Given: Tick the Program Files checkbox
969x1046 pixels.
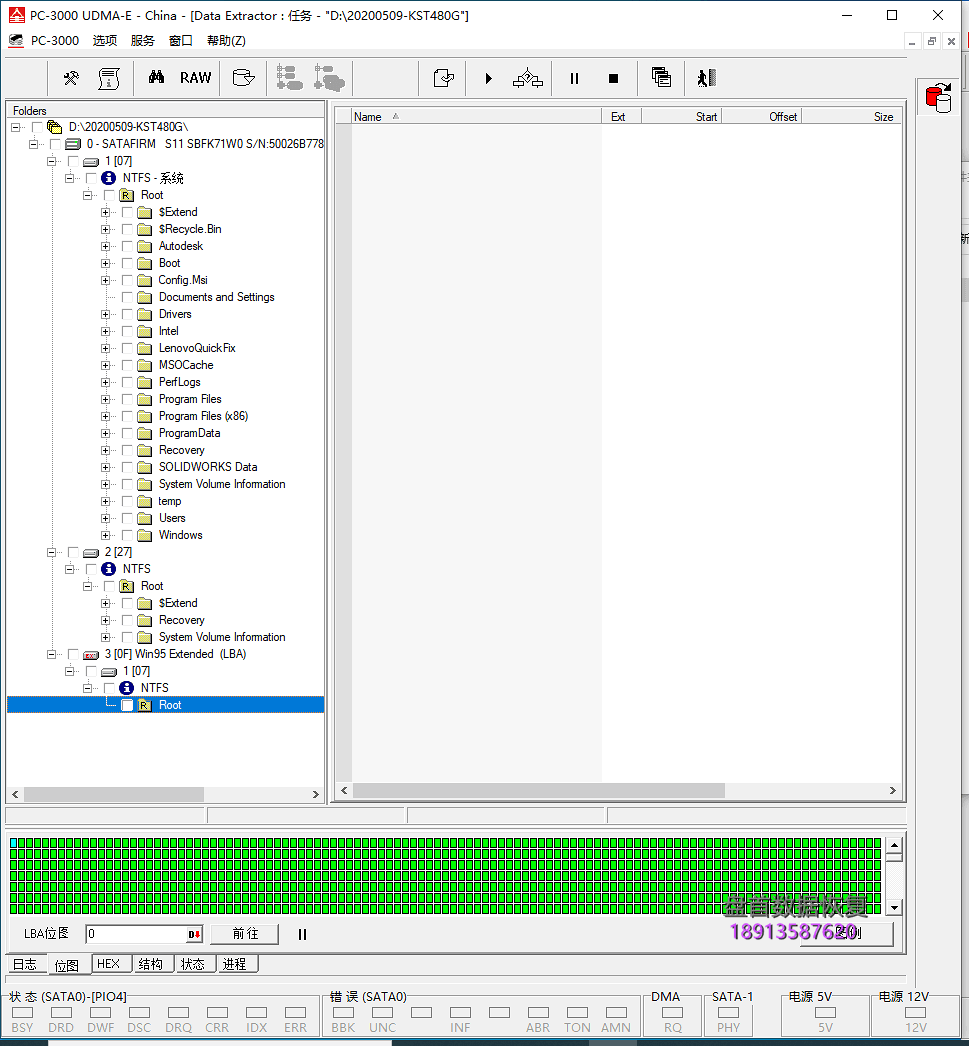Looking at the screenshot, I should (127, 399).
